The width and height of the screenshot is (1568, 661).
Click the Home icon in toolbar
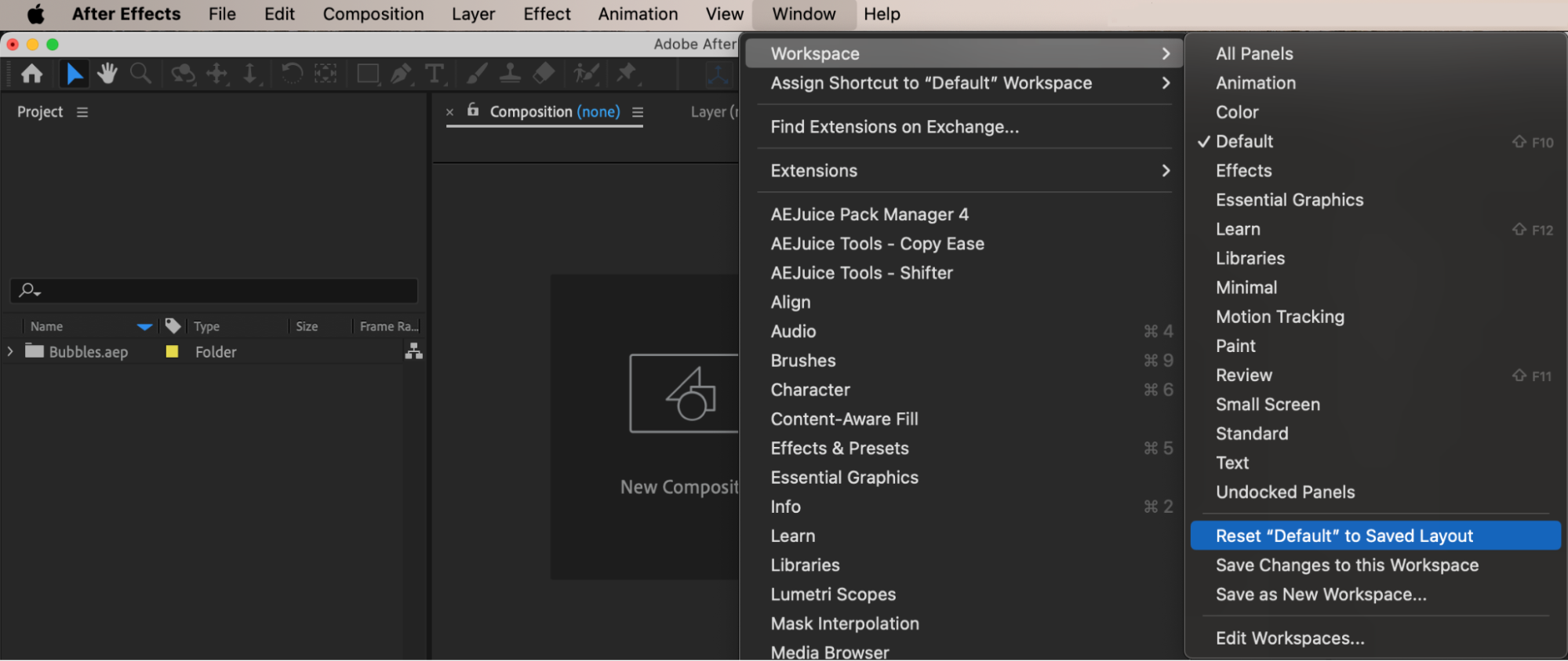[32, 74]
